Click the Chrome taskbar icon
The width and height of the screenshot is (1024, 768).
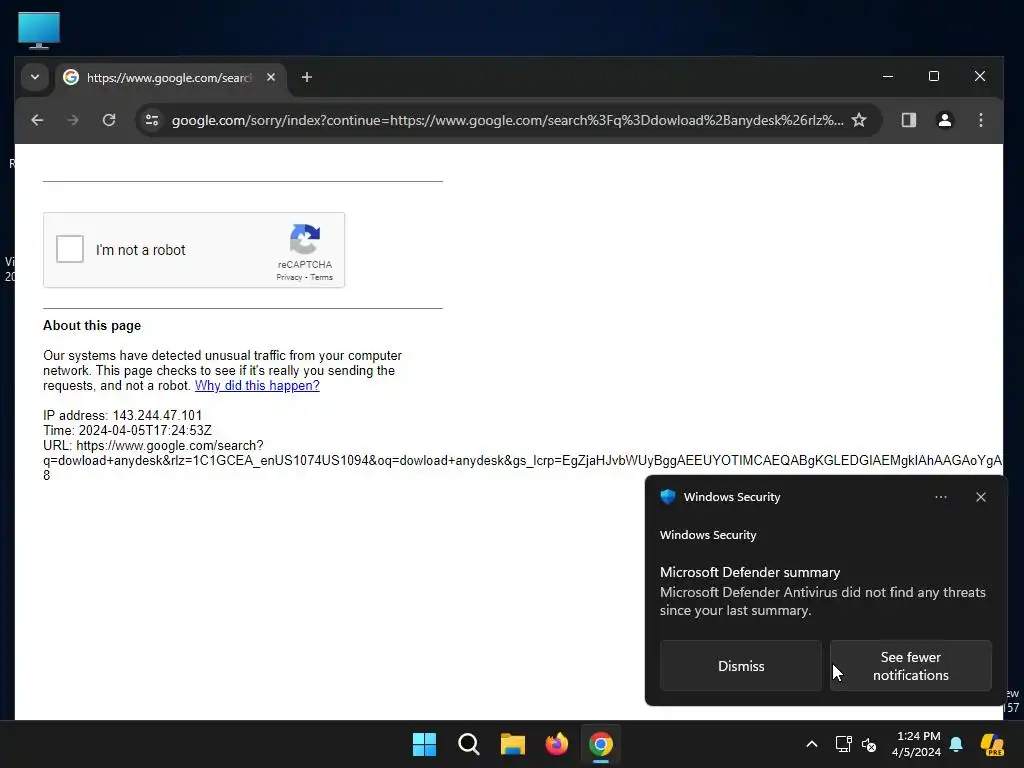601,744
